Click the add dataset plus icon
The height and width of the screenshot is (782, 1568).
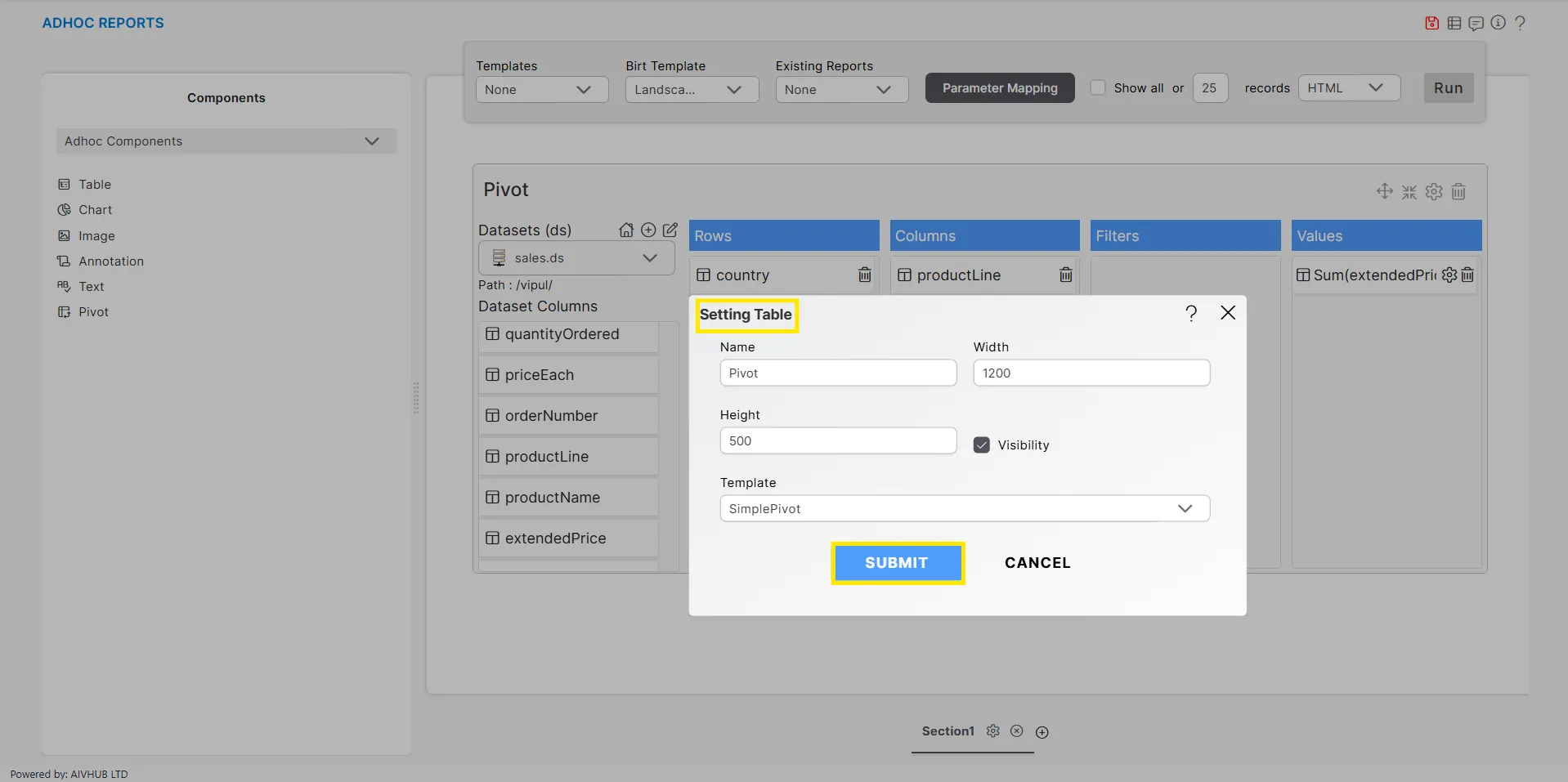[648, 230]
